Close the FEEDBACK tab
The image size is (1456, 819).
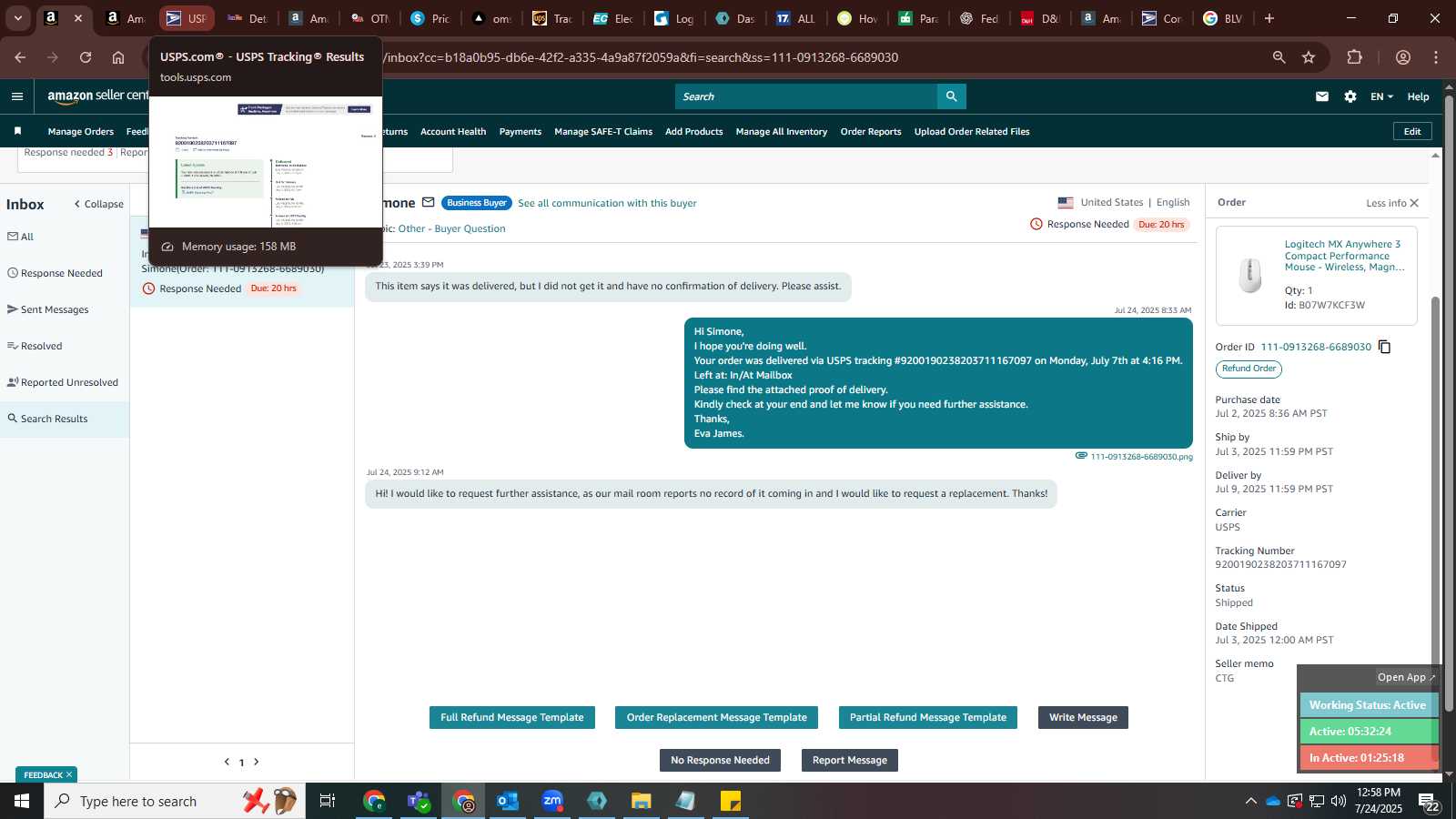point(69,774)
